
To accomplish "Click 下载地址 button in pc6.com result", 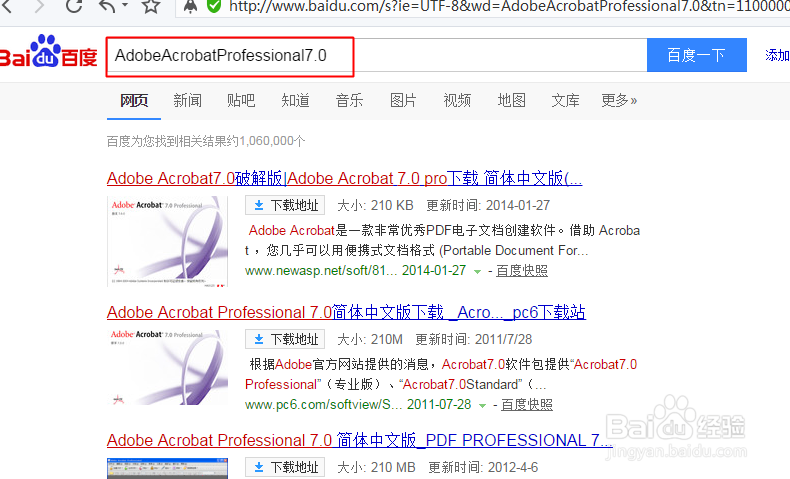I will coord(285,339).
